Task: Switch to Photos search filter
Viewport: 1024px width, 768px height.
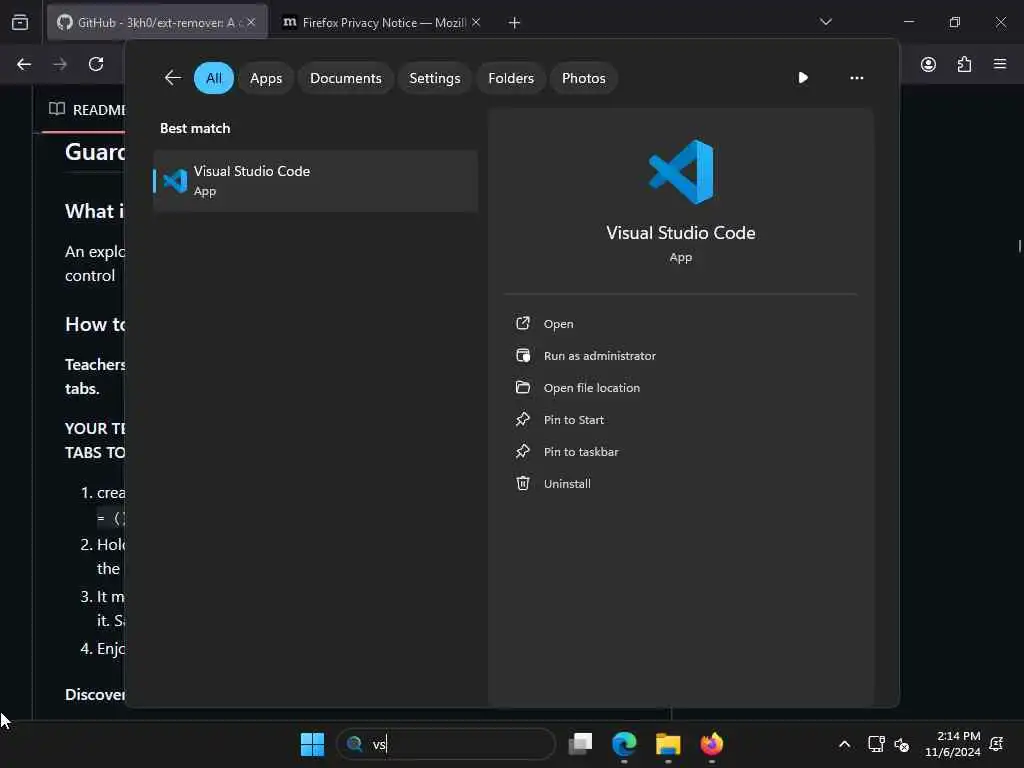Action: 583,78
